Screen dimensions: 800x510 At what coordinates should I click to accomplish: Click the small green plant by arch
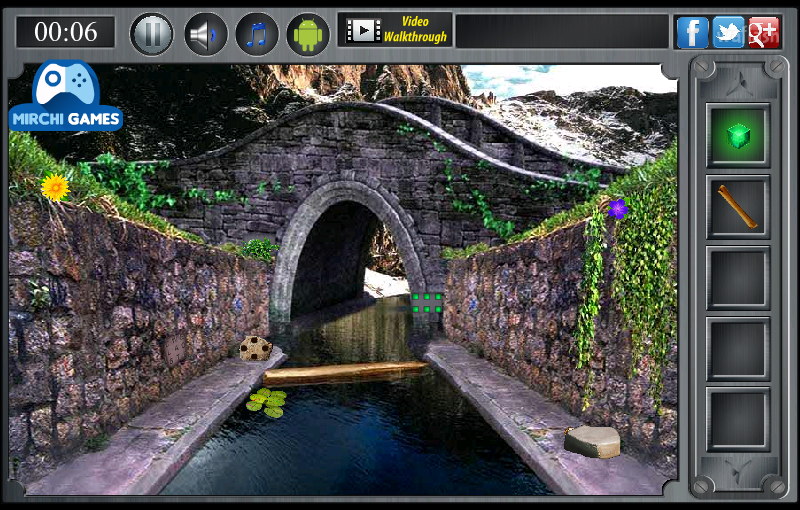(260, 249)
